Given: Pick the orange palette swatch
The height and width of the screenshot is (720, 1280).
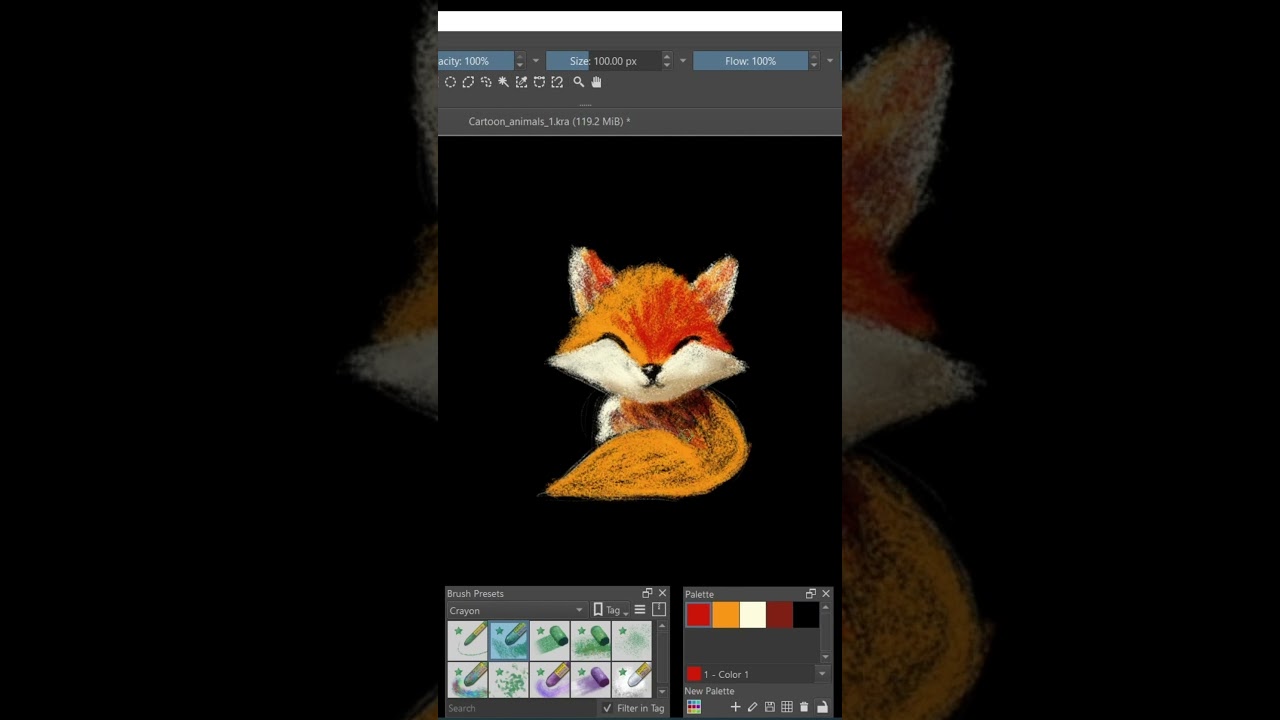Looking at the screenshot, I should (x=725, y=615).
